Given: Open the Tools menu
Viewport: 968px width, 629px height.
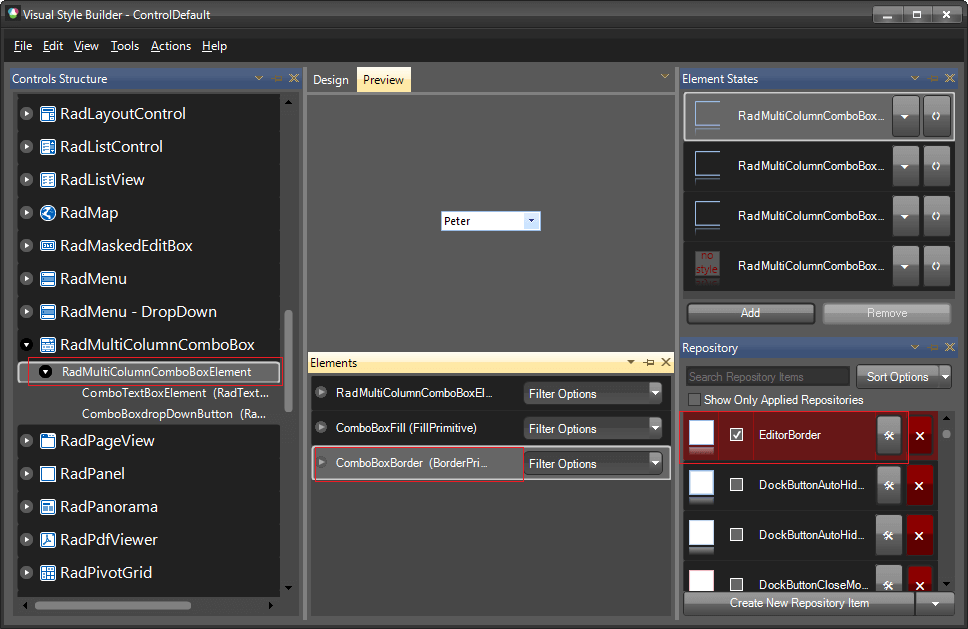Looking at the screenshot, I should [125, 46].
